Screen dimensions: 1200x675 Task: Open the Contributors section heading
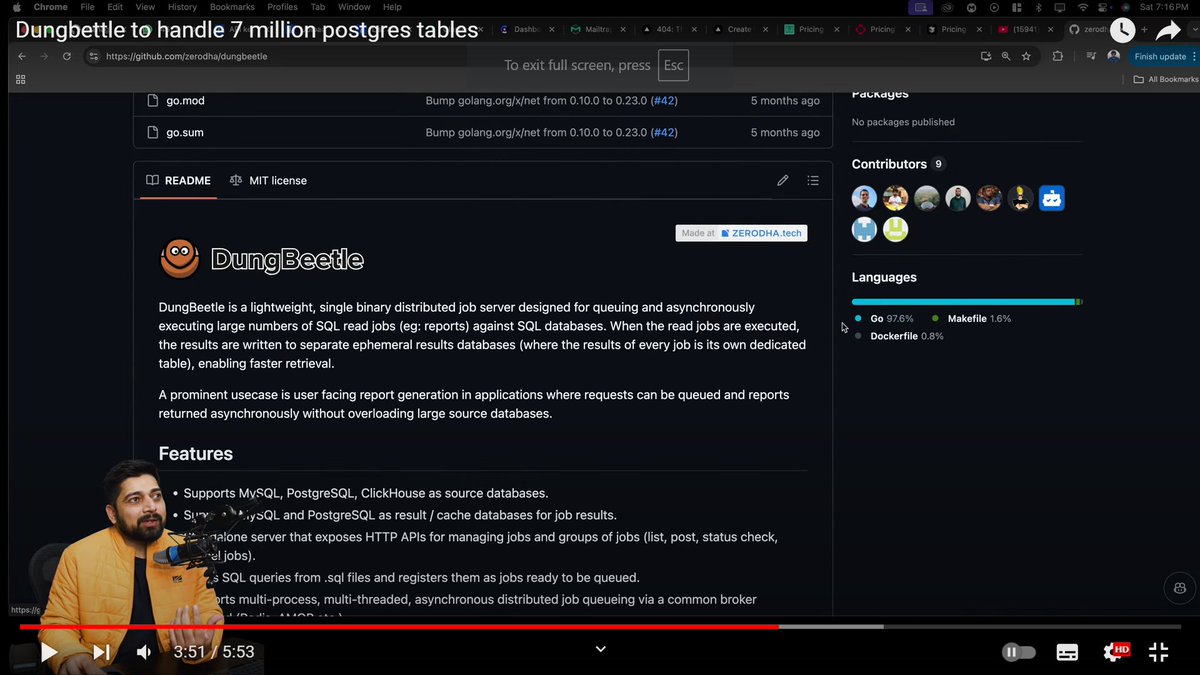coord(889,164)
